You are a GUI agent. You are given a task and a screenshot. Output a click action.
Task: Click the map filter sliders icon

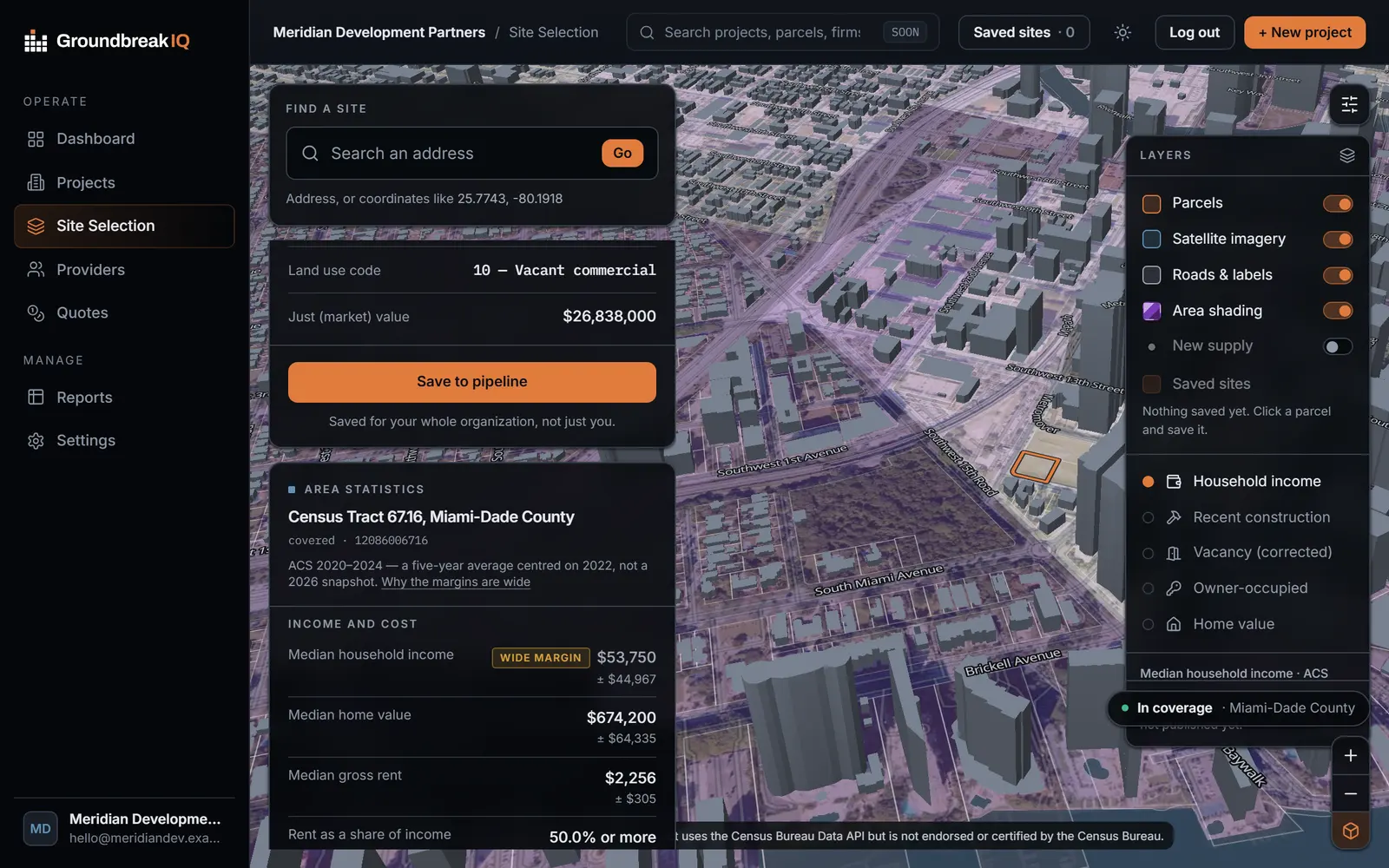1349,104
